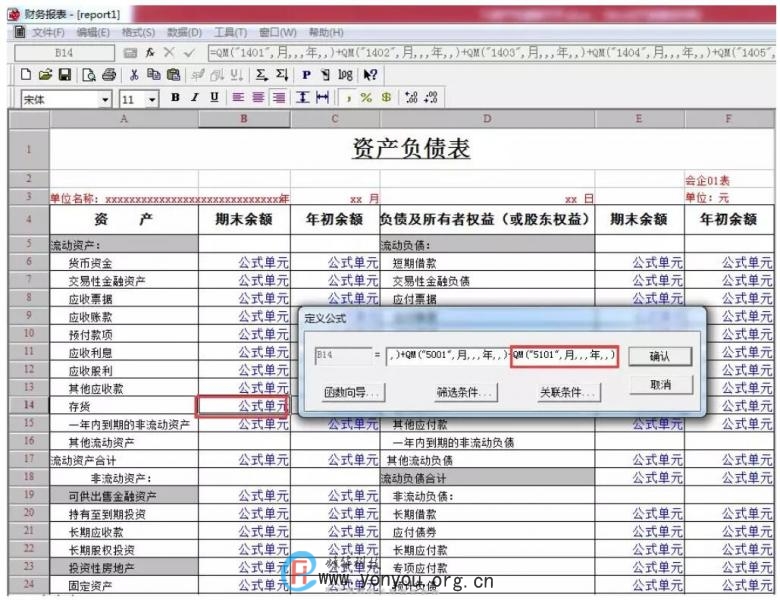Create a new report with the New icon

25,75
